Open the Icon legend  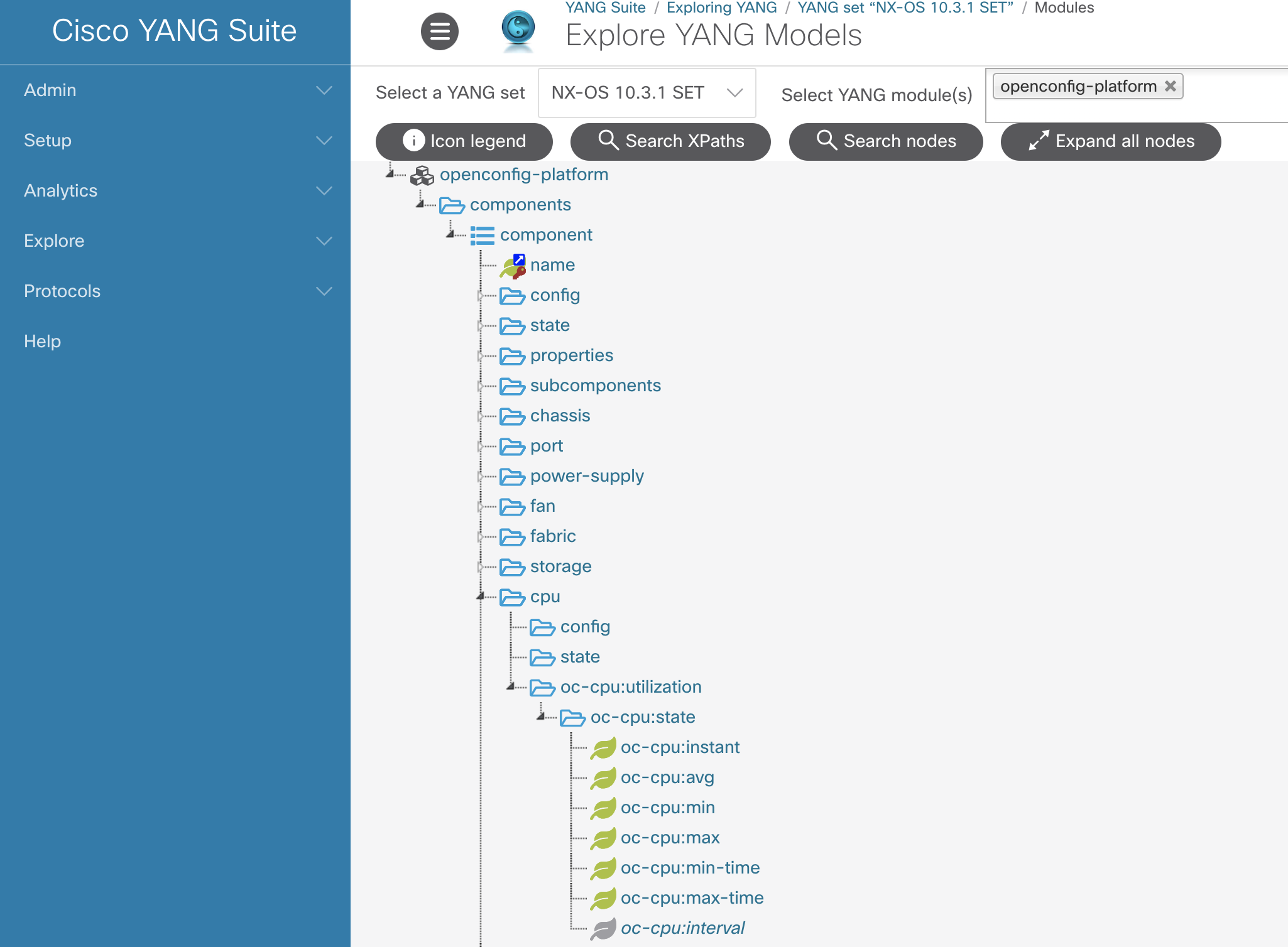coord(464,141)
